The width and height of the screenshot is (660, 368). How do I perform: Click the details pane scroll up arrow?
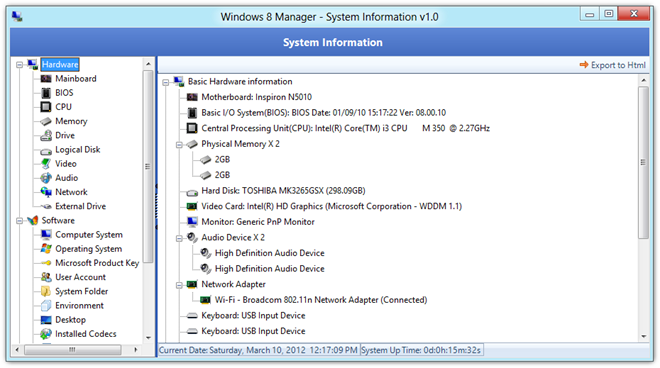[x=644, y=80]
